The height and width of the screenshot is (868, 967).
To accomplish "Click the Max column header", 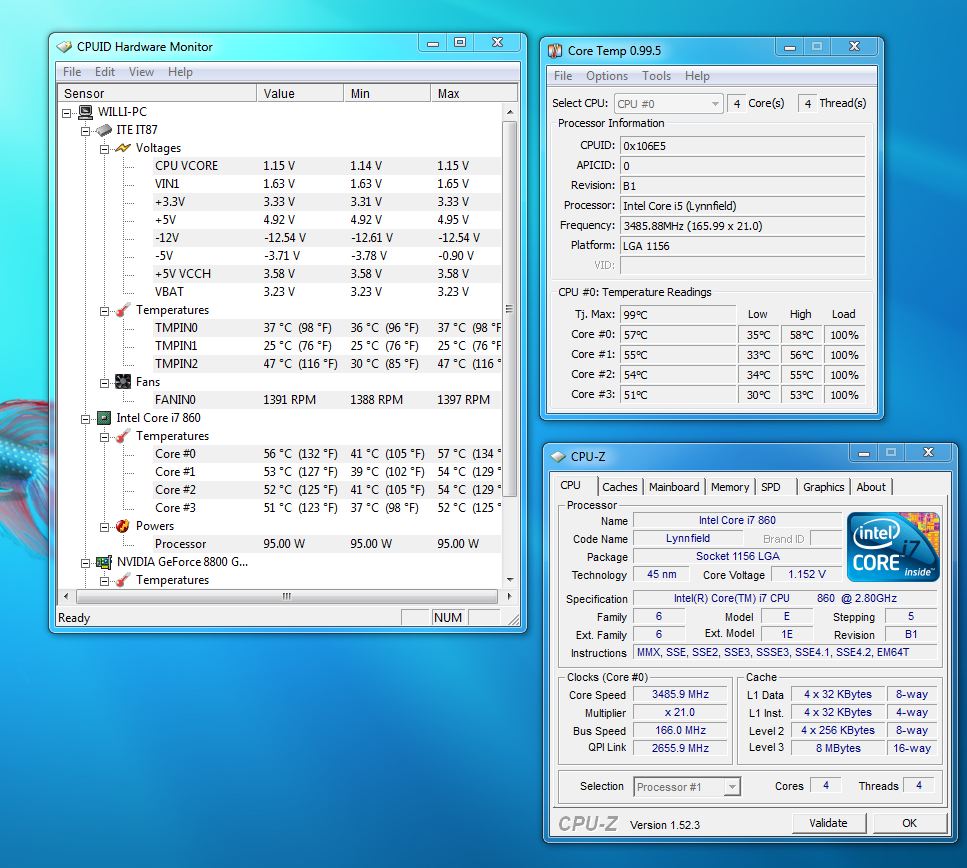I will 474,94.
